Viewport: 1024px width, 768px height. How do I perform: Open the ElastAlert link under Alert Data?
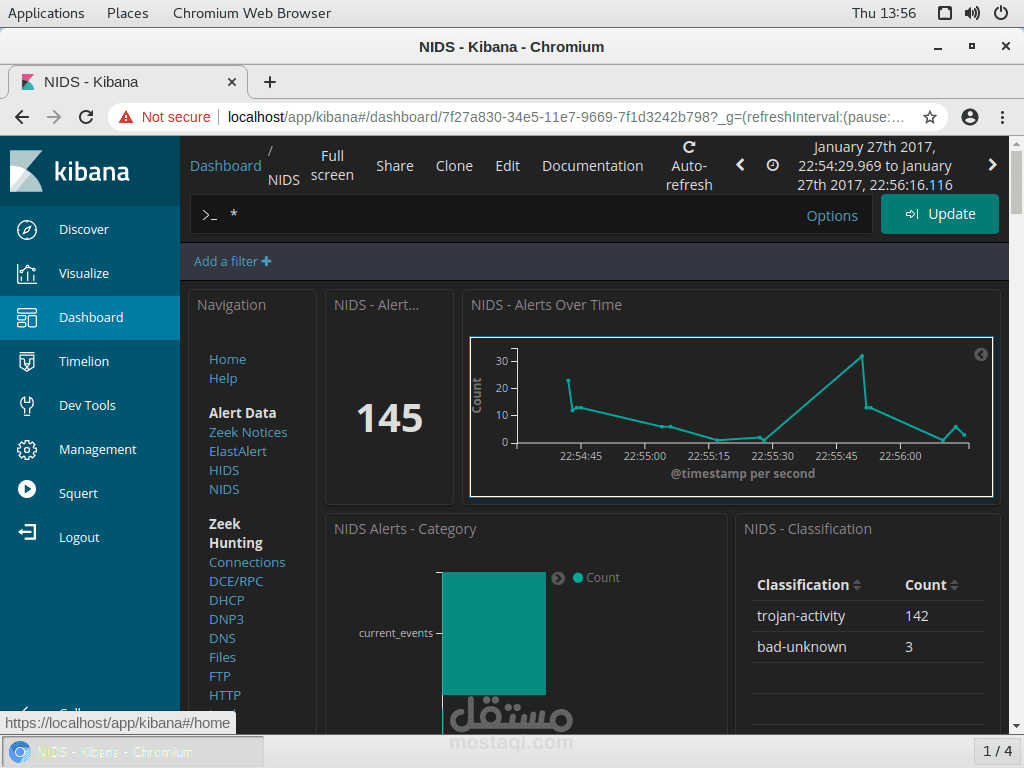237,451
